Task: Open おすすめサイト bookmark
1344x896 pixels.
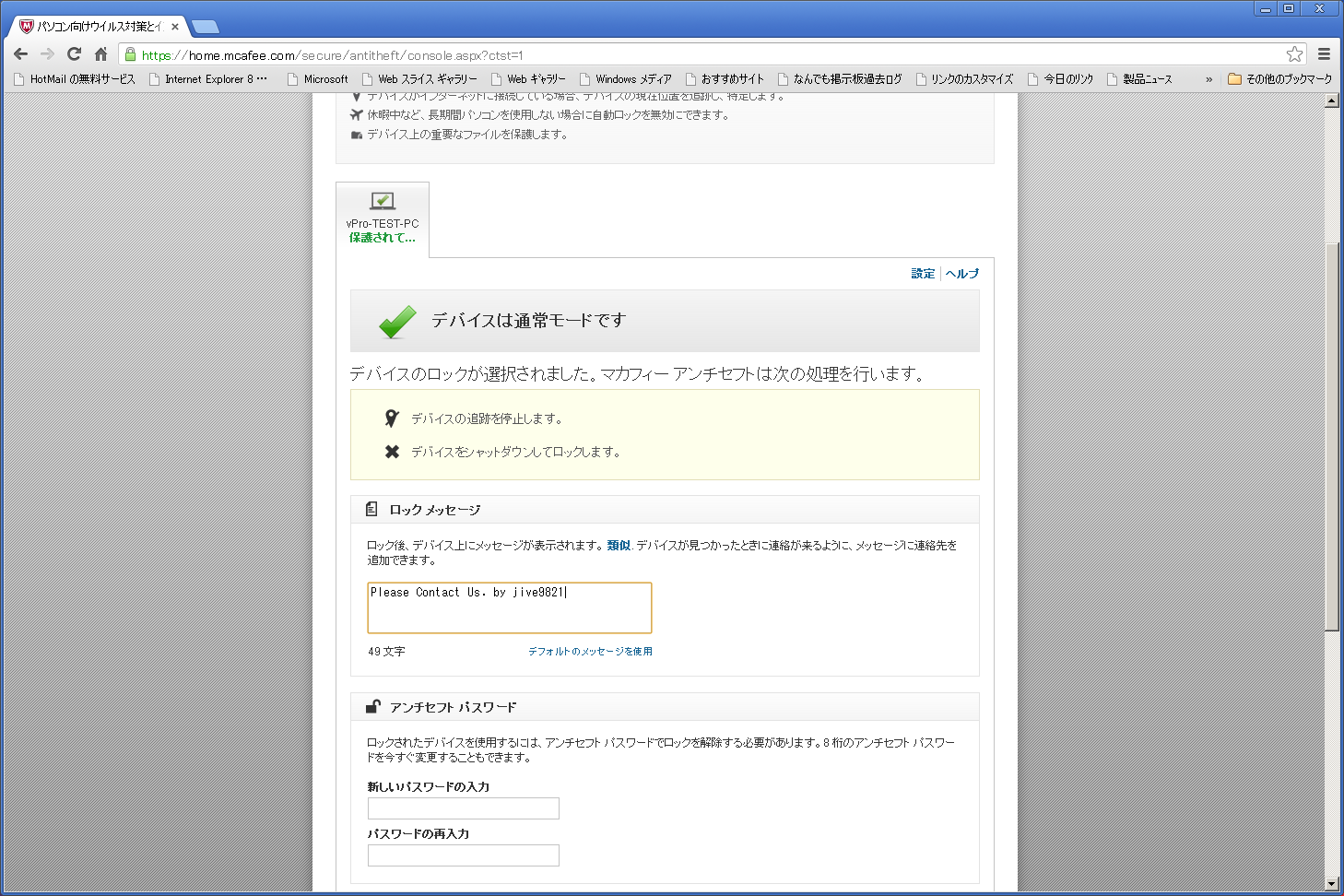Action: pyautogui.click(x=725, y=79)
